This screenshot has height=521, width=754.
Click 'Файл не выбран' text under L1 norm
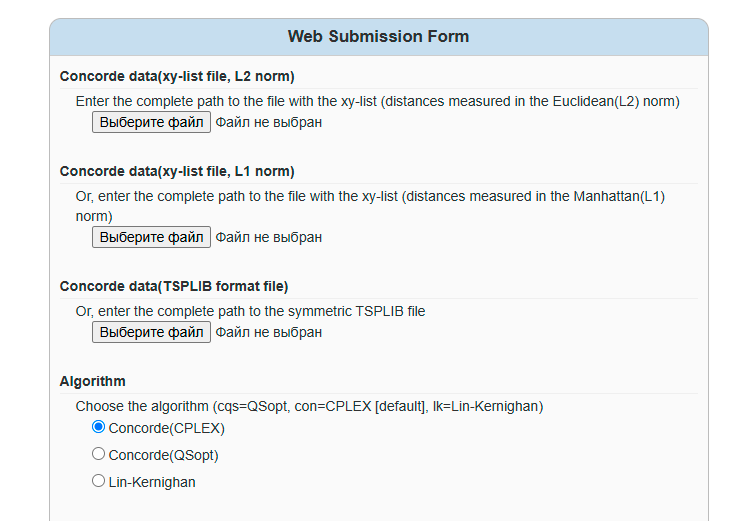[x=269, y=238]
